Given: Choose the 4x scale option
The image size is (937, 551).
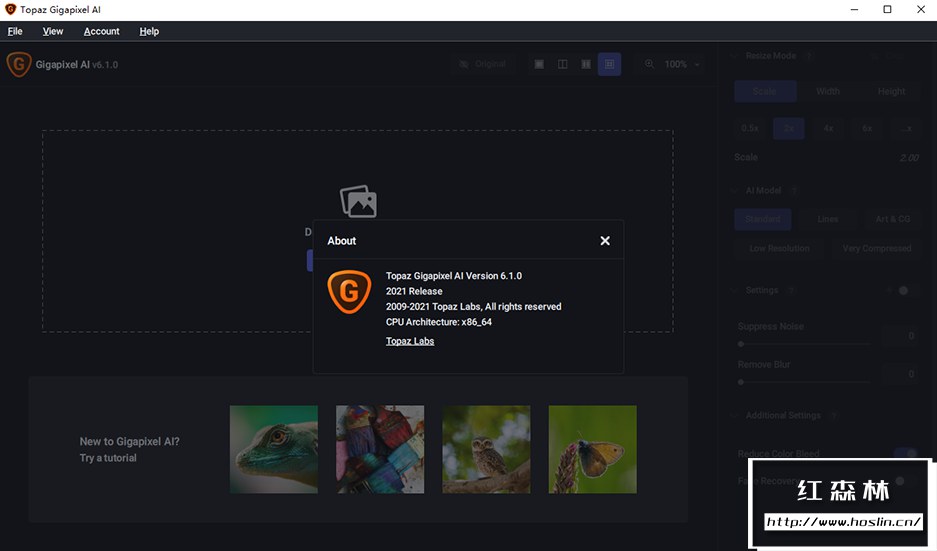Looking at the screenshot, I should pyautogui.click(x=828, y=128).
